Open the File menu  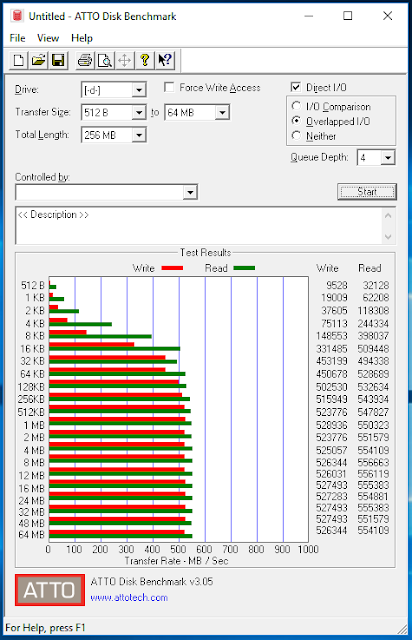(17, 38)
